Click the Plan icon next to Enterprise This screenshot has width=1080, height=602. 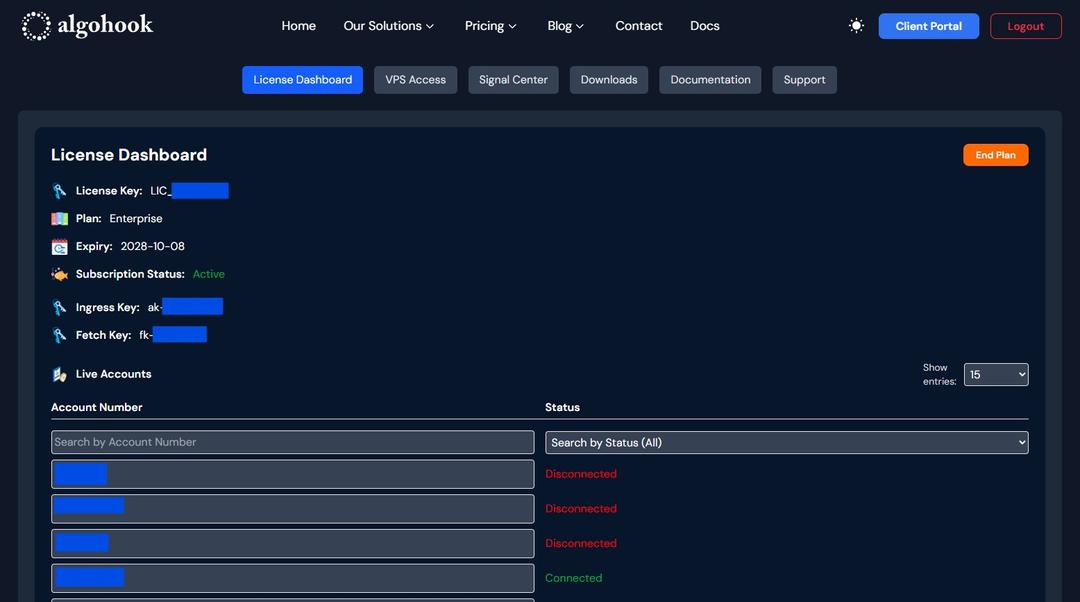(60, 219)
